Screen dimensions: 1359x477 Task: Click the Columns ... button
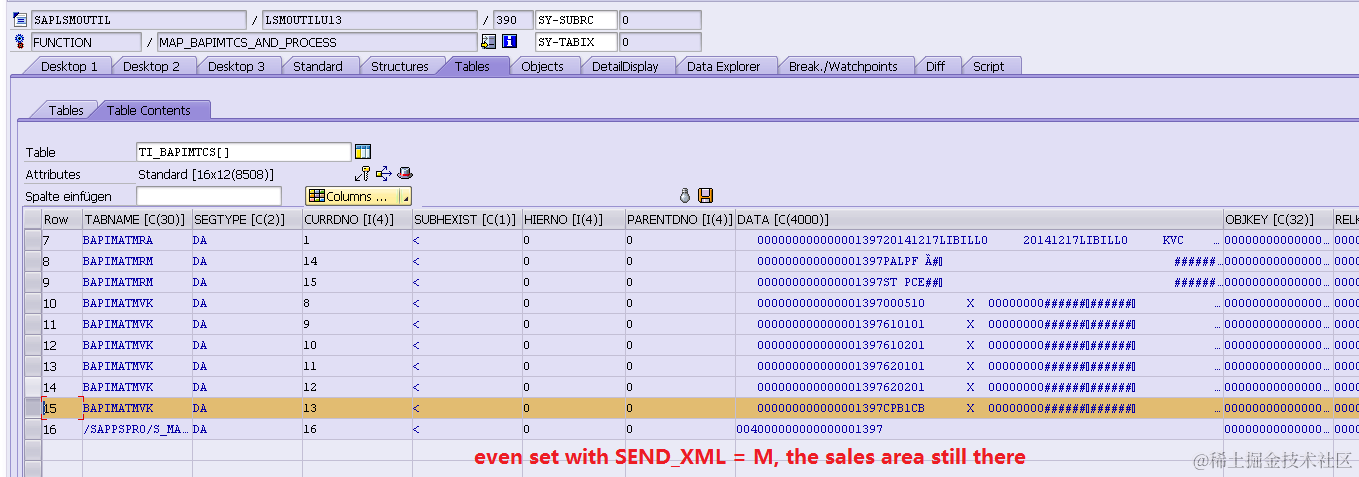[x=352, y=197]
